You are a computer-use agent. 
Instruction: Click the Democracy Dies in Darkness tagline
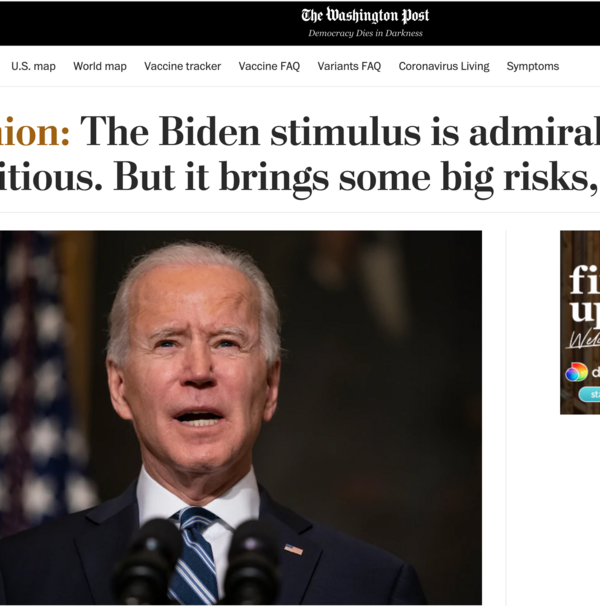(365, 33)
